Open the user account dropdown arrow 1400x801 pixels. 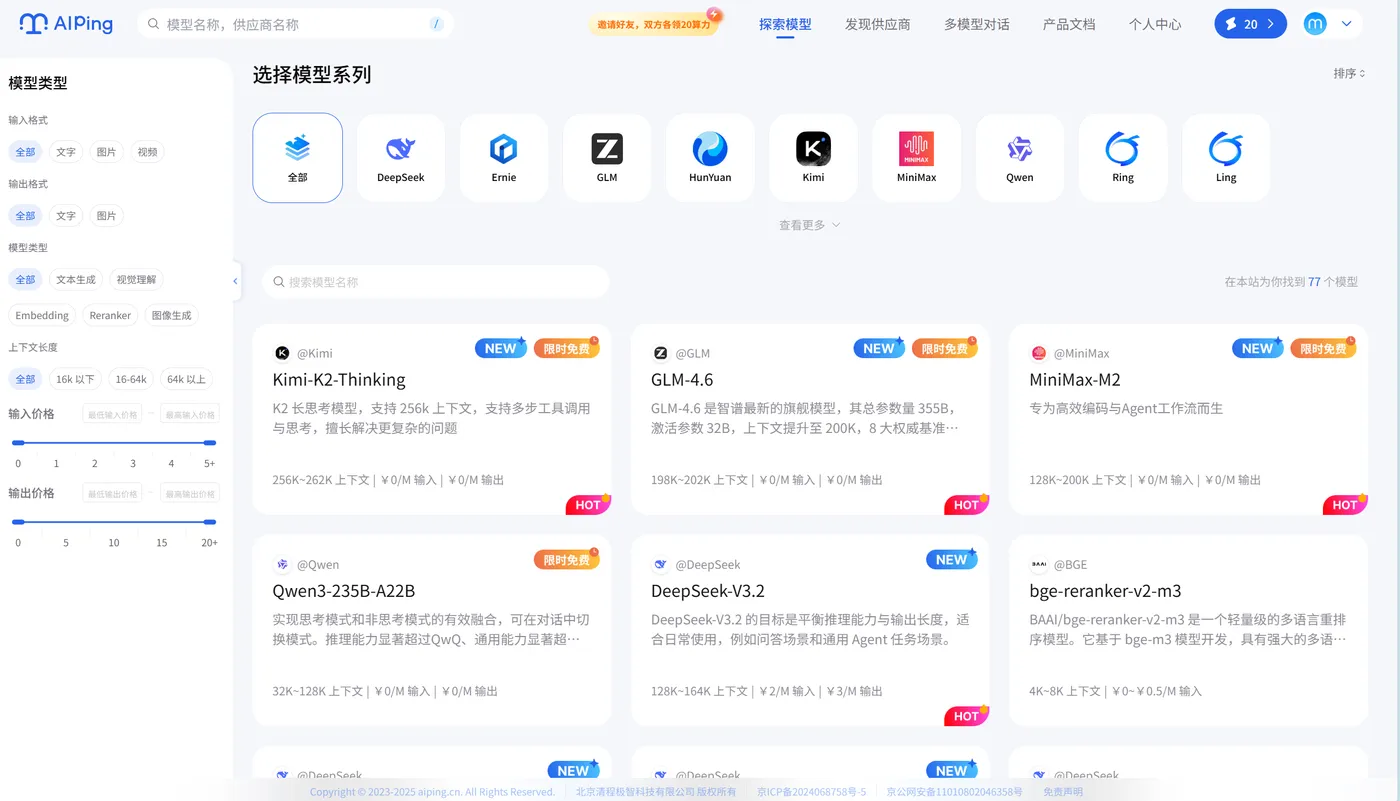click(x=1346, y=23)
